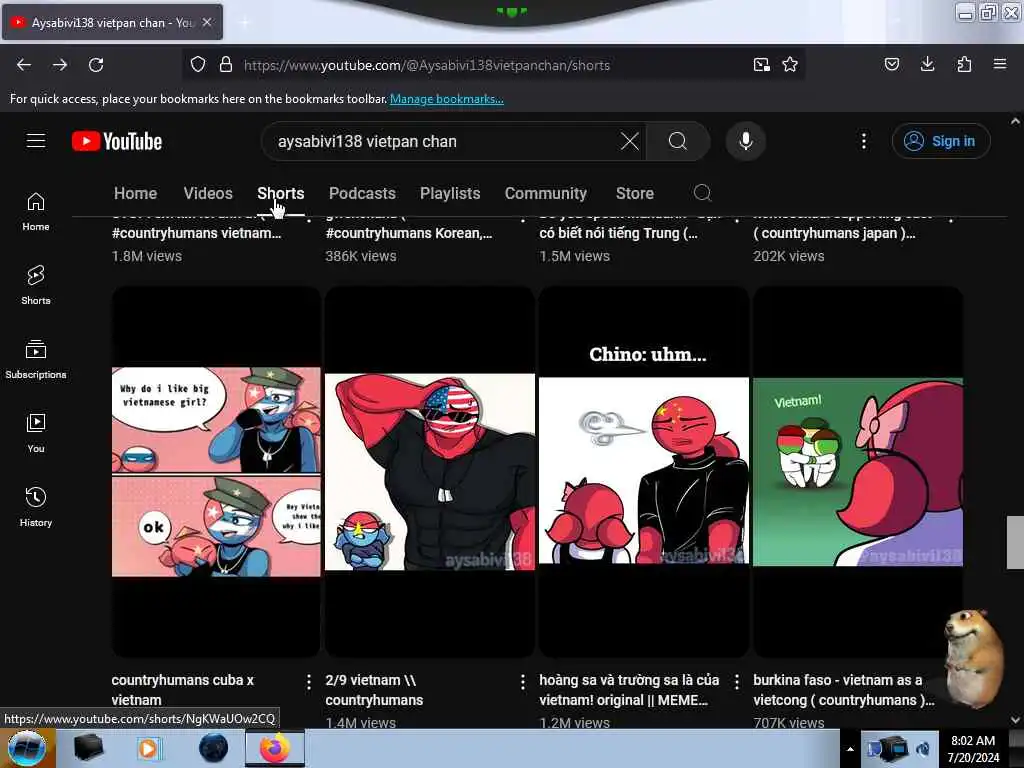This screenshot has width=1024, height=768.
Task: Open the Vietnam! green background thumbnail
Action: [x=858, y=472]
